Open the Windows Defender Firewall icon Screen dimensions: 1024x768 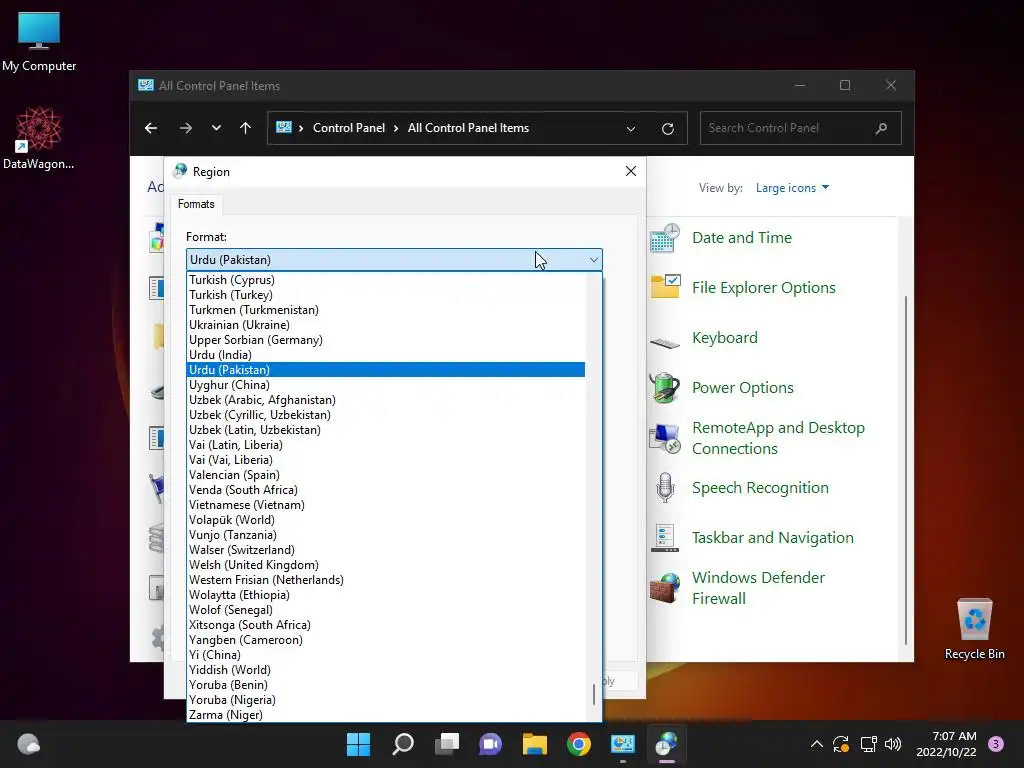click(665, 588)
